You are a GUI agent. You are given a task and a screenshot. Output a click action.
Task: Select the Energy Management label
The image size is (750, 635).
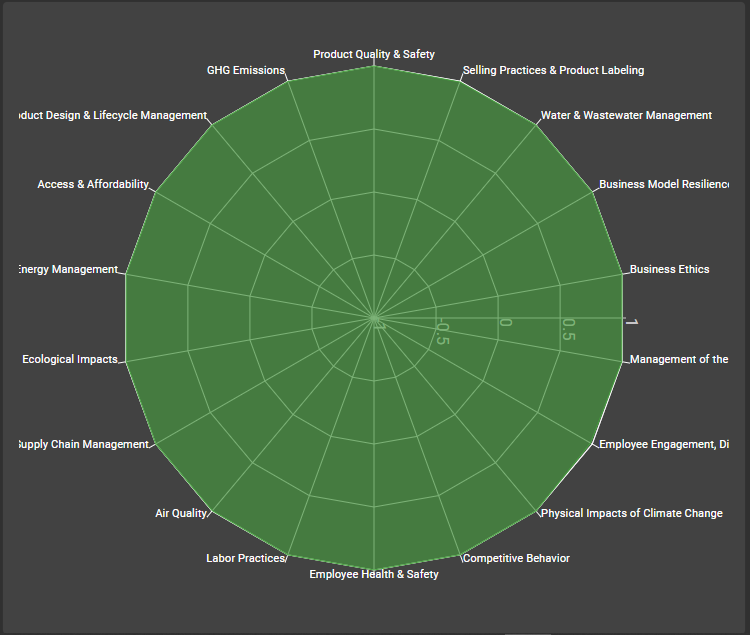(68, 269)
